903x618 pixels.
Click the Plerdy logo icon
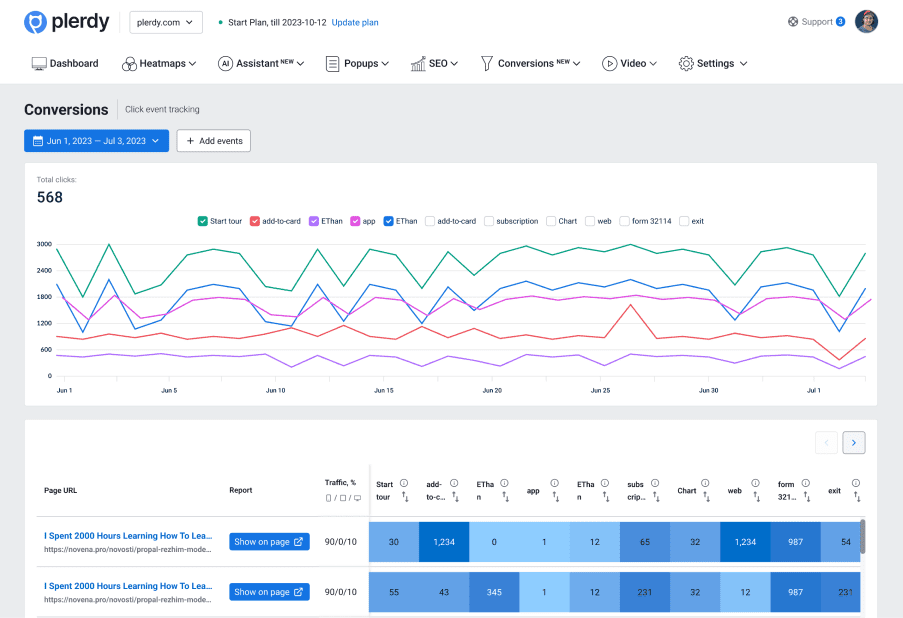(35, 22)
